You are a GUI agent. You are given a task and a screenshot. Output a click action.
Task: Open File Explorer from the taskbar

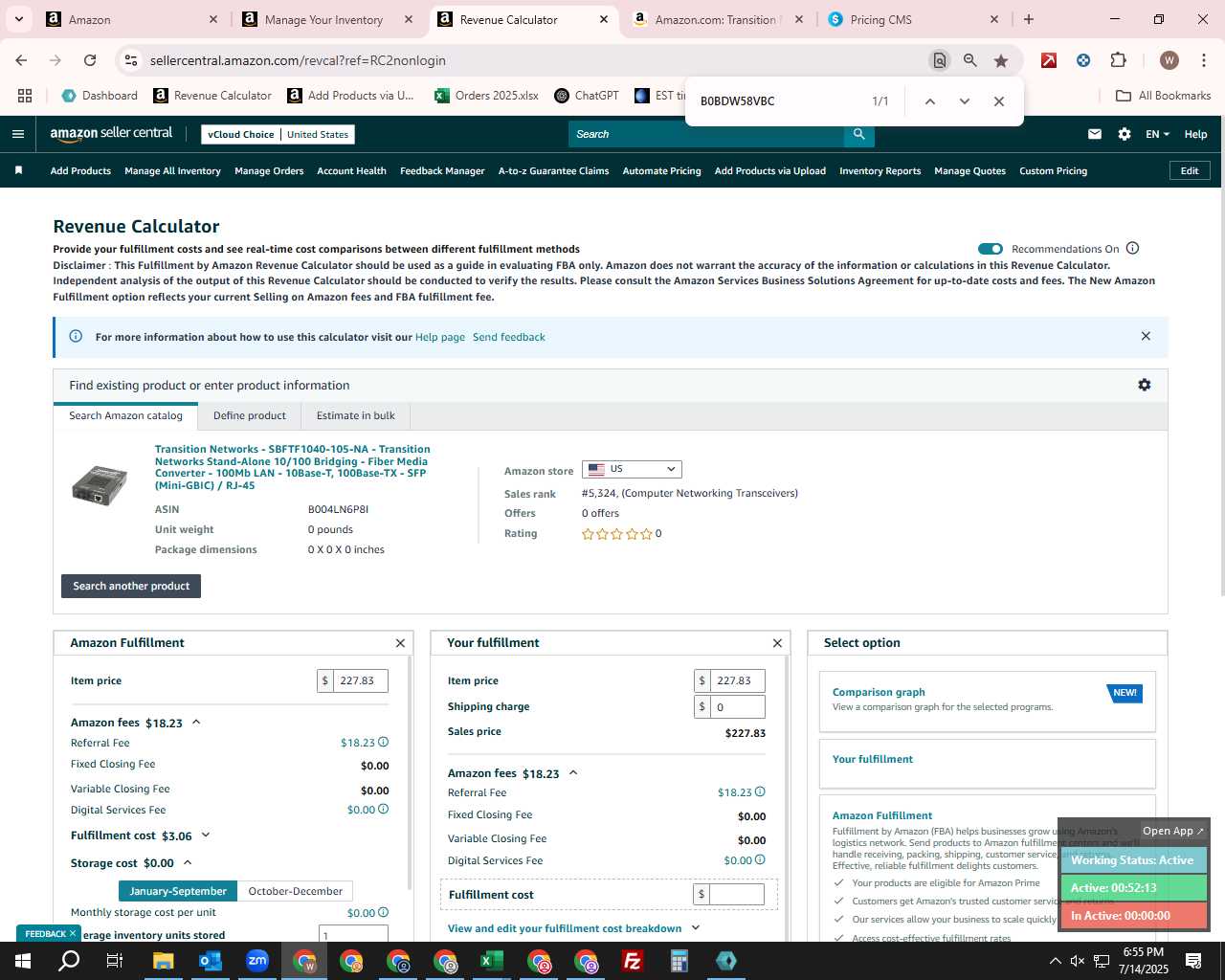point(164,961)
